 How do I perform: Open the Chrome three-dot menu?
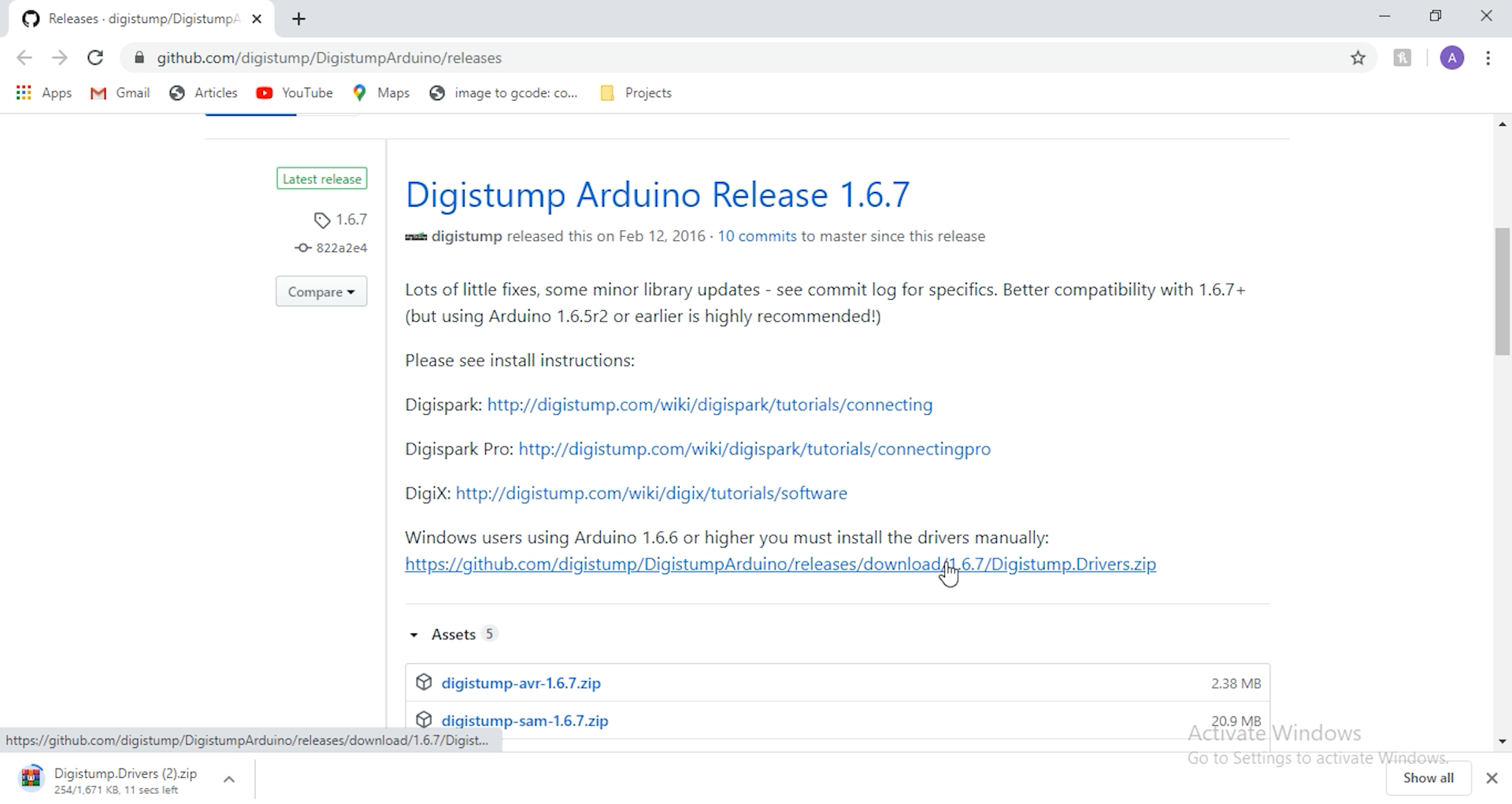coord(1488,57)
